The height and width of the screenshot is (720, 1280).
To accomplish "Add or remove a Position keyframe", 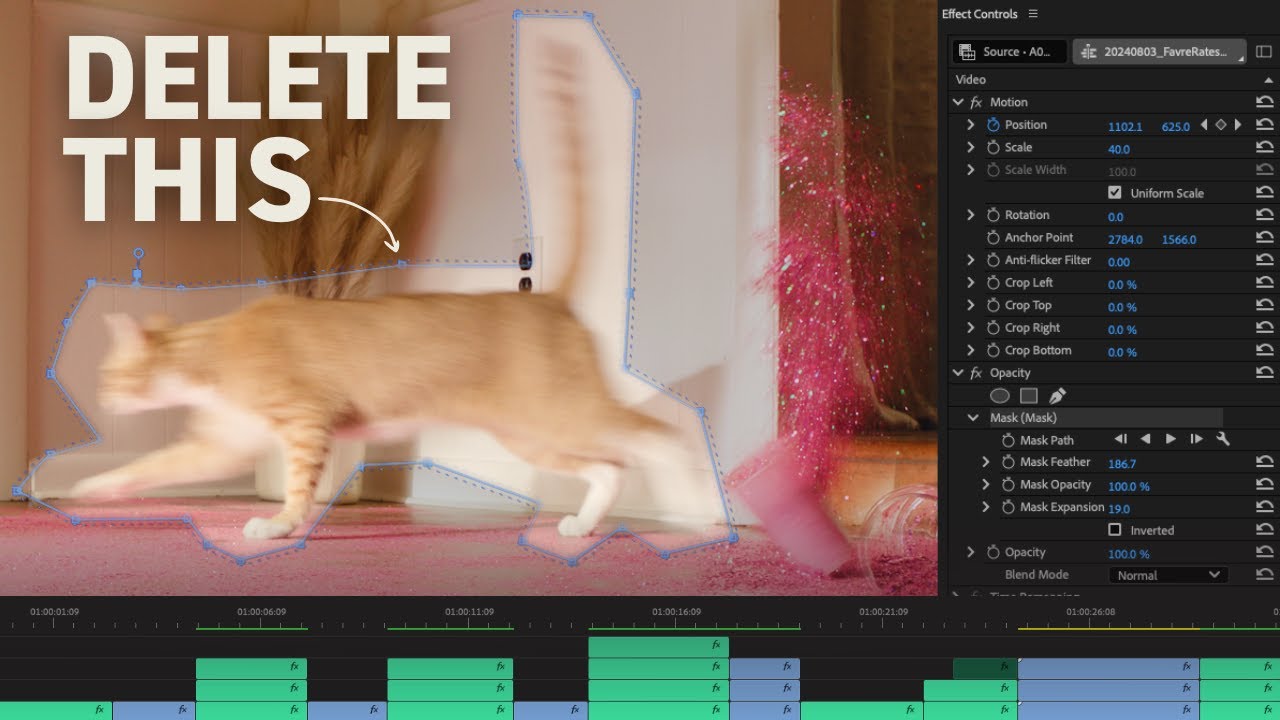I will 1221,125.
